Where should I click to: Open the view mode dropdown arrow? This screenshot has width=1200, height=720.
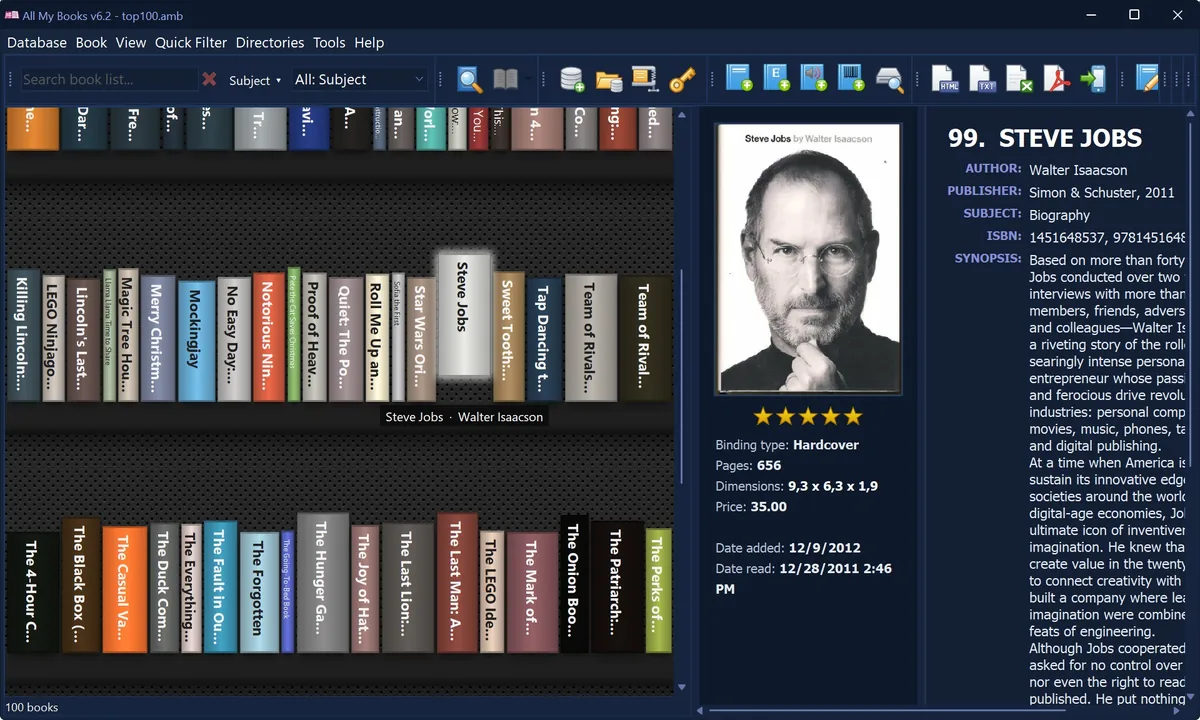(x=528, y=79)
